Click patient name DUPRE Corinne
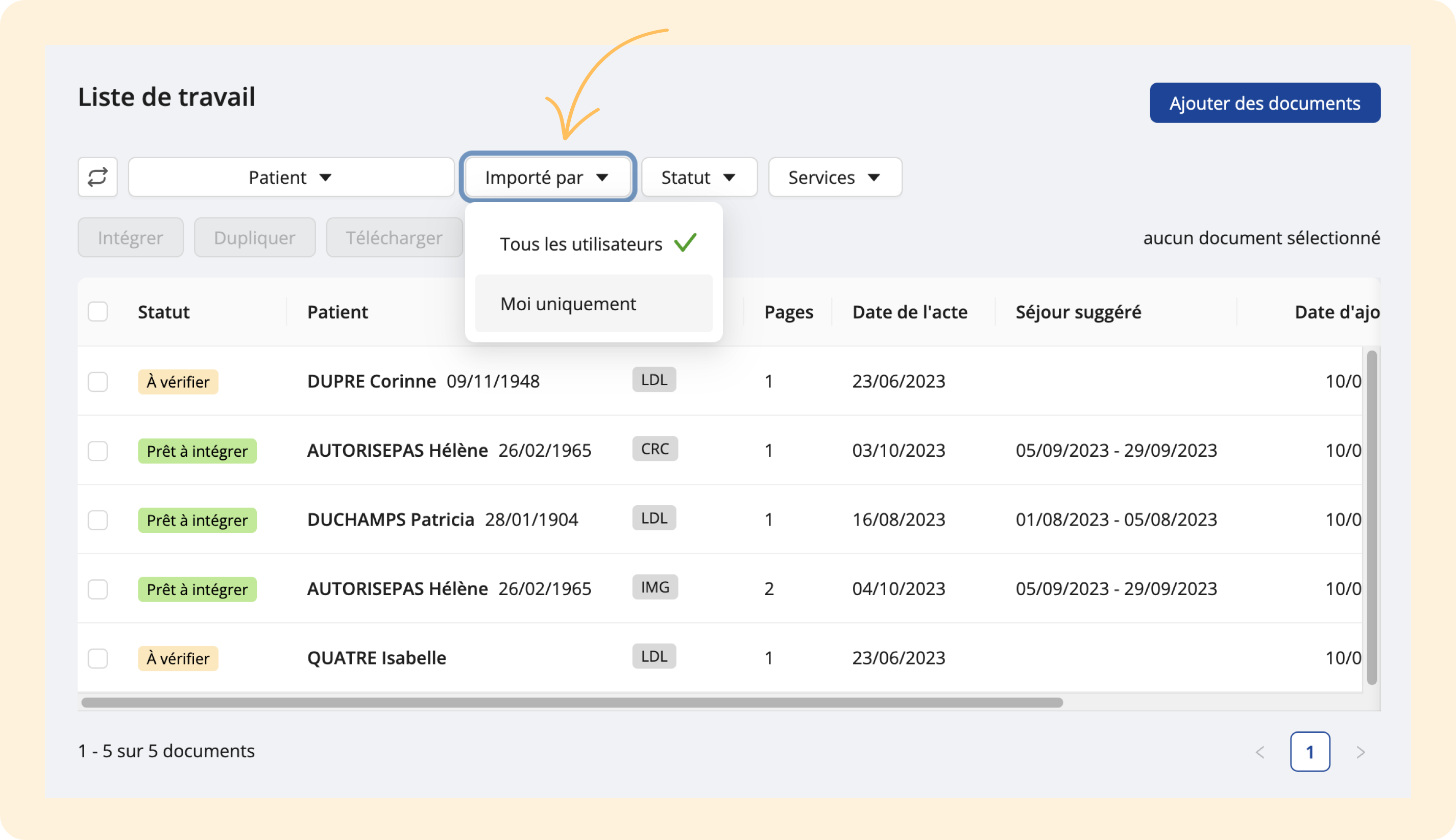This screenshot has height=840, width=1456. pos(372,381)
